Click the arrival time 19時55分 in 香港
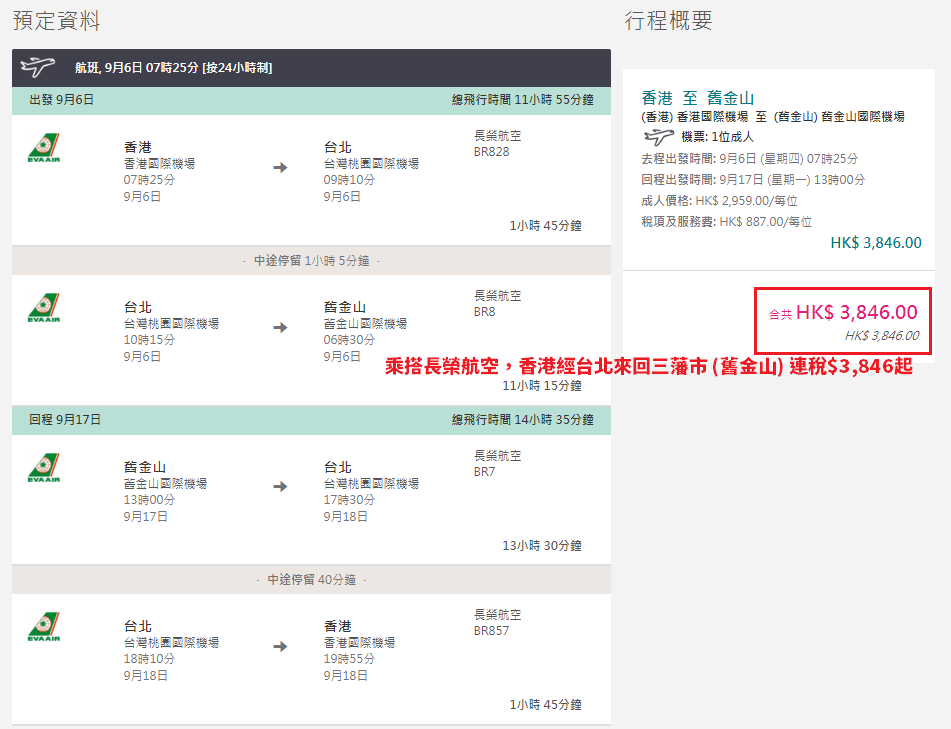 pos(349,659)
